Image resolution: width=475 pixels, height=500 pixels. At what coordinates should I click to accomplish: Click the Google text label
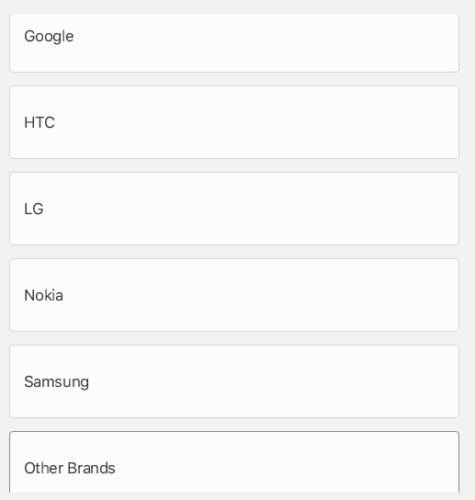49,37
